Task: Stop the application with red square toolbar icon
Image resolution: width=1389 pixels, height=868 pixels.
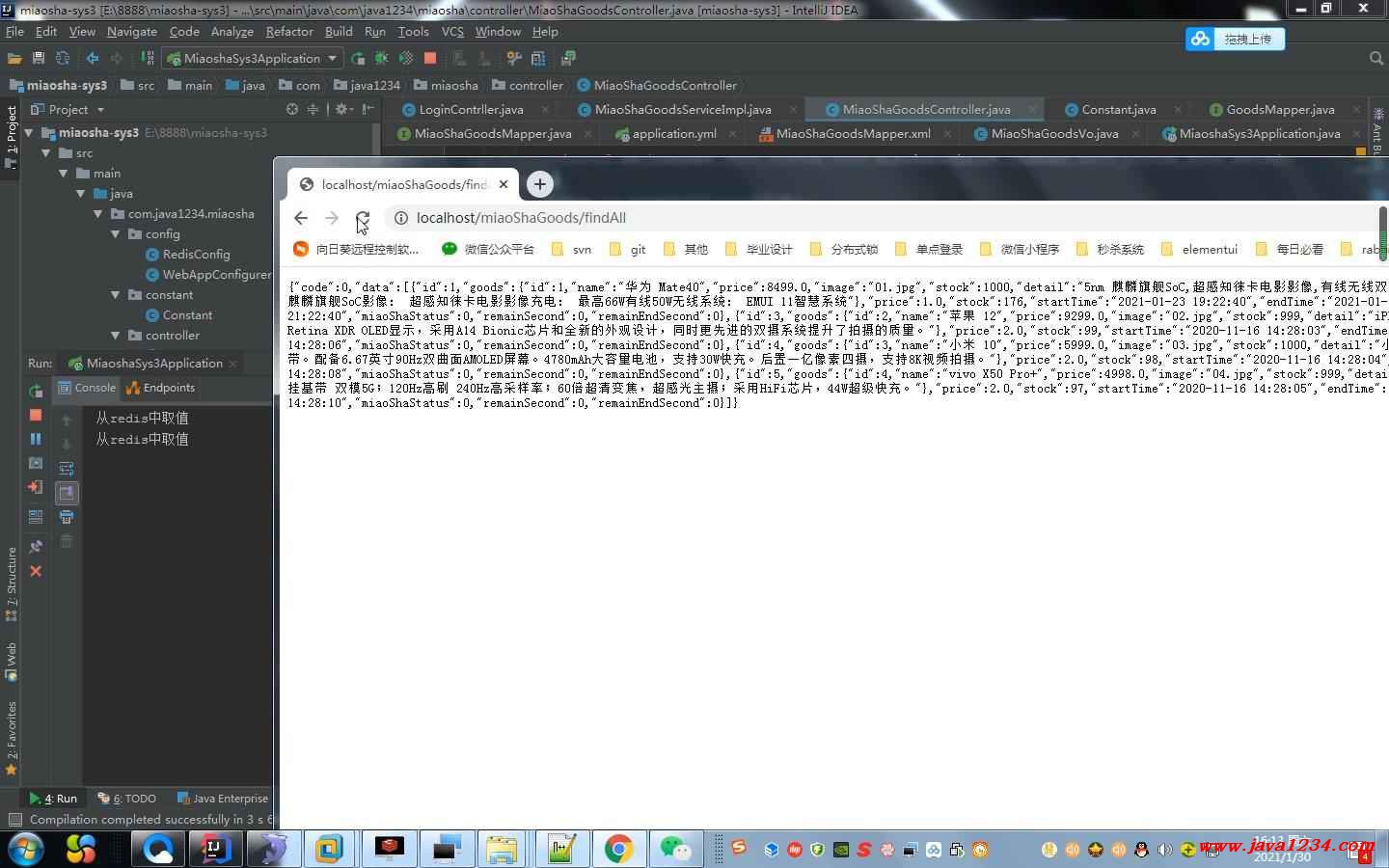Action: coord(430,58)
